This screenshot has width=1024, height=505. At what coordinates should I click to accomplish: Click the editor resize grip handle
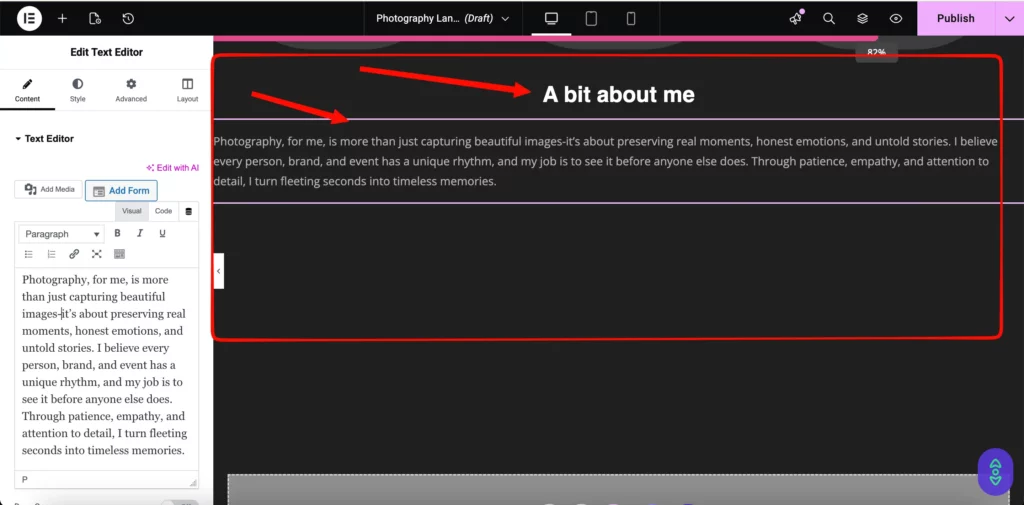[193, 482]
